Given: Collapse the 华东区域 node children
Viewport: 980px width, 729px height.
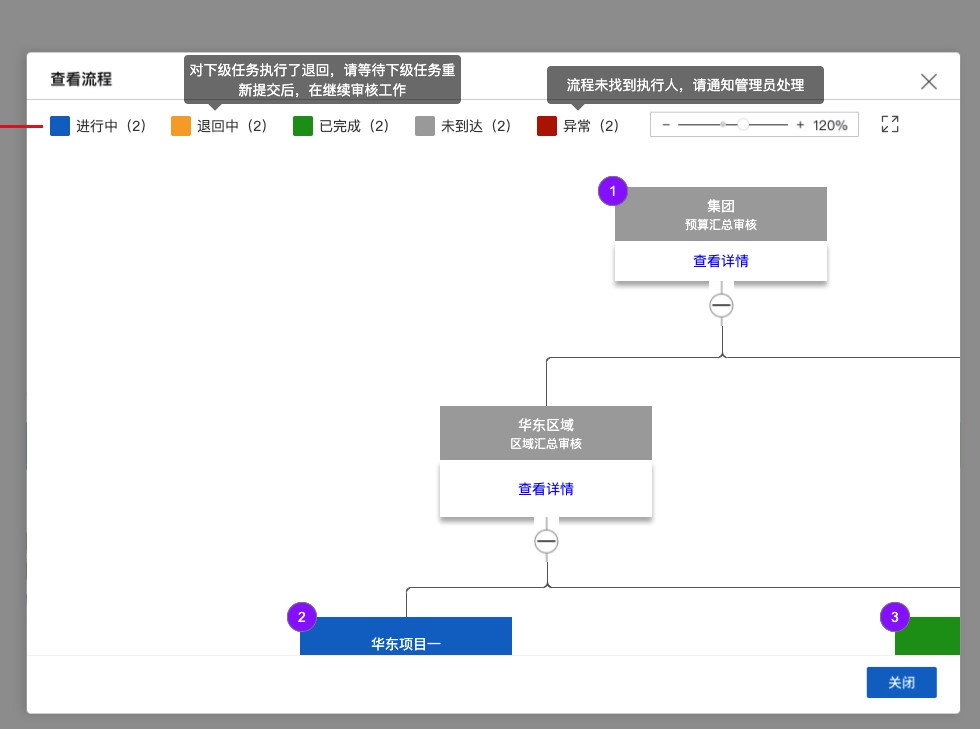Looking at the screenshot, I should click(x=546, y=541).
